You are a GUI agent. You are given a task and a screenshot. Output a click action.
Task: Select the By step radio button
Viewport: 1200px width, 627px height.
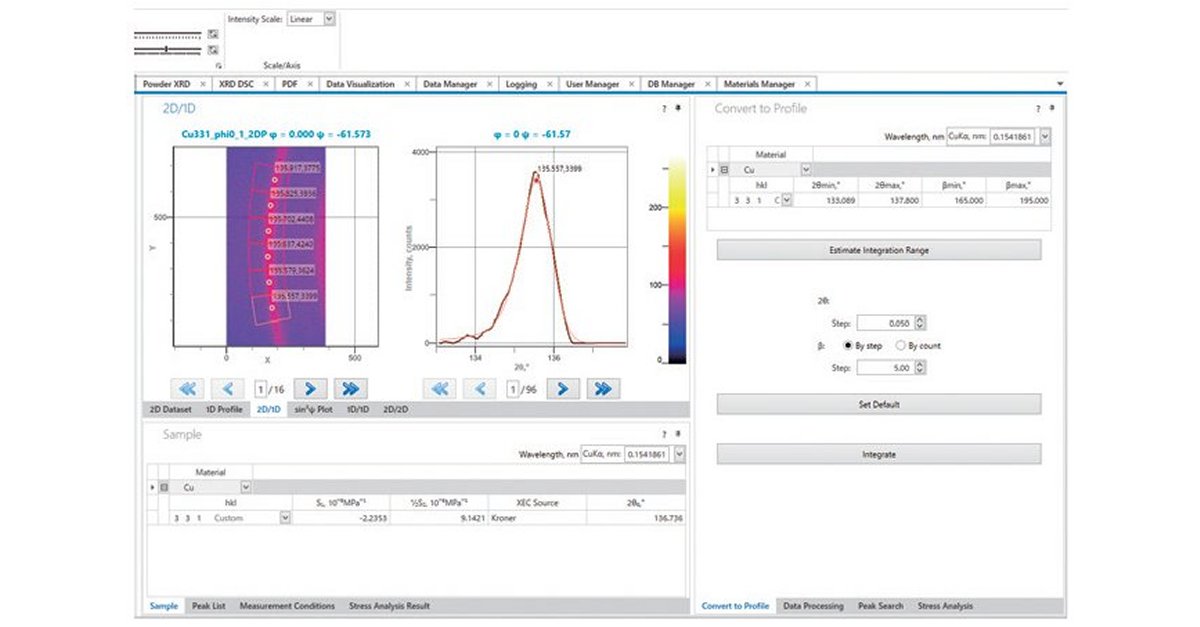(x=848, y=345)
